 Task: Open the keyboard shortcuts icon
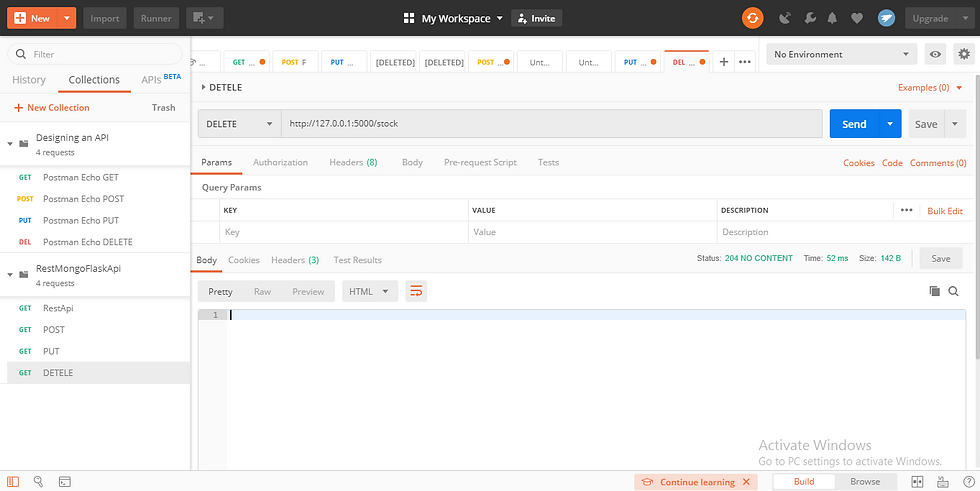pos(943,482)
